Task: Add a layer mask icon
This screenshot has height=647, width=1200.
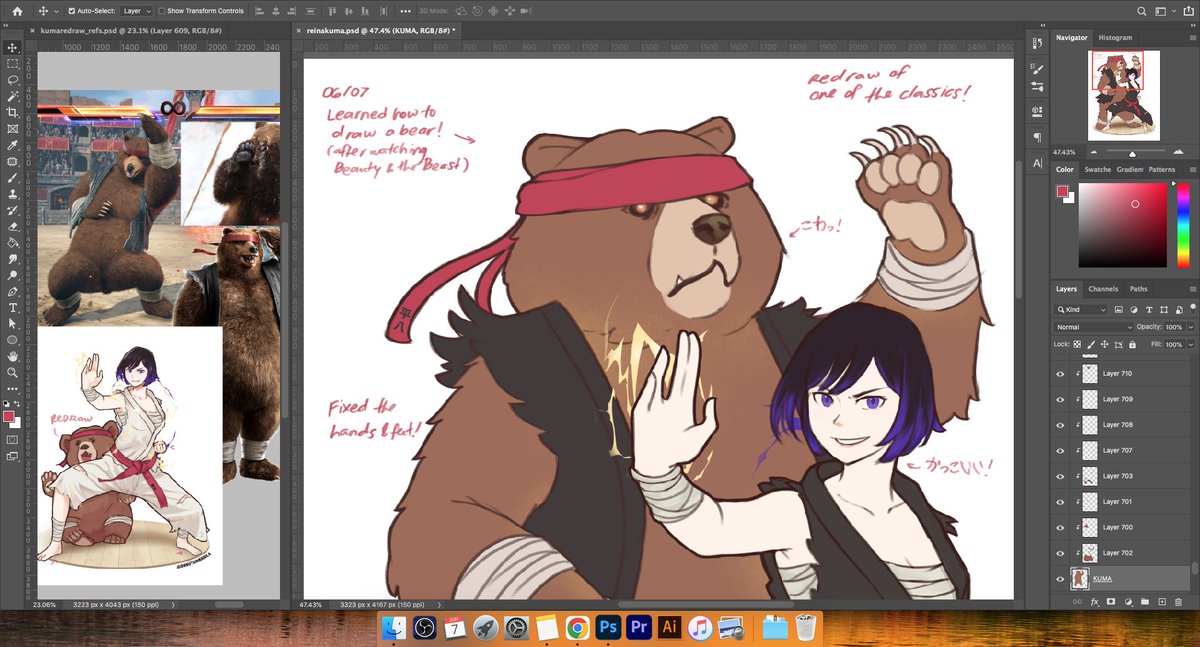Action: pos(1111,602)
